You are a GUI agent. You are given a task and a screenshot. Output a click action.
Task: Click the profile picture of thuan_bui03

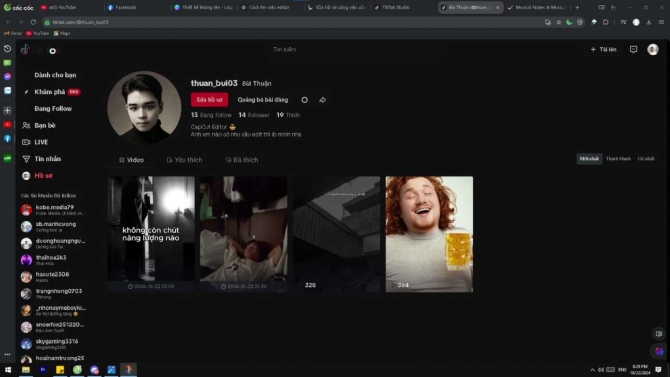[144, 108]
